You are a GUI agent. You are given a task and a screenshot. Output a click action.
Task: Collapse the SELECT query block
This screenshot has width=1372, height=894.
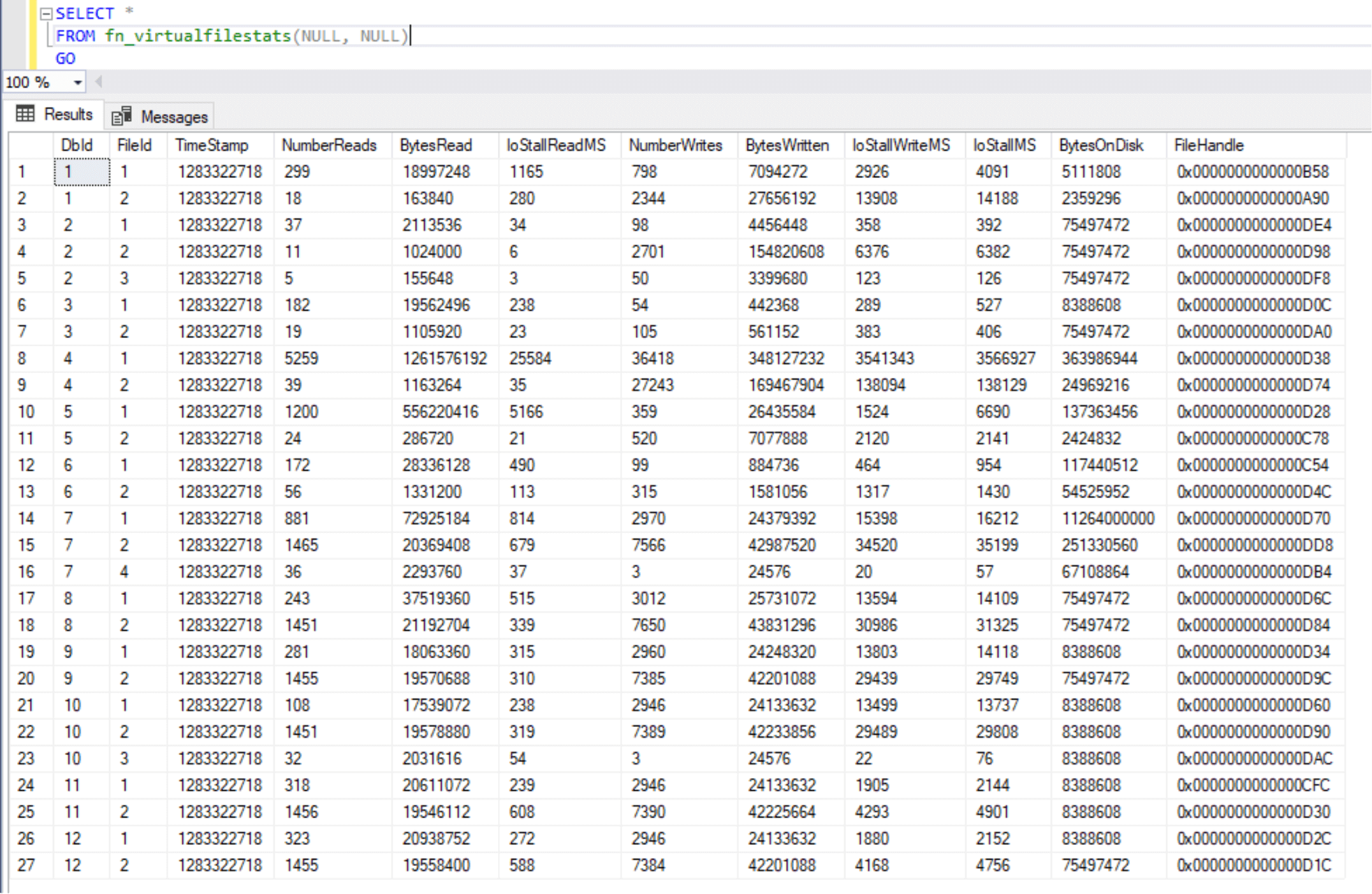[x=46, y=14]
